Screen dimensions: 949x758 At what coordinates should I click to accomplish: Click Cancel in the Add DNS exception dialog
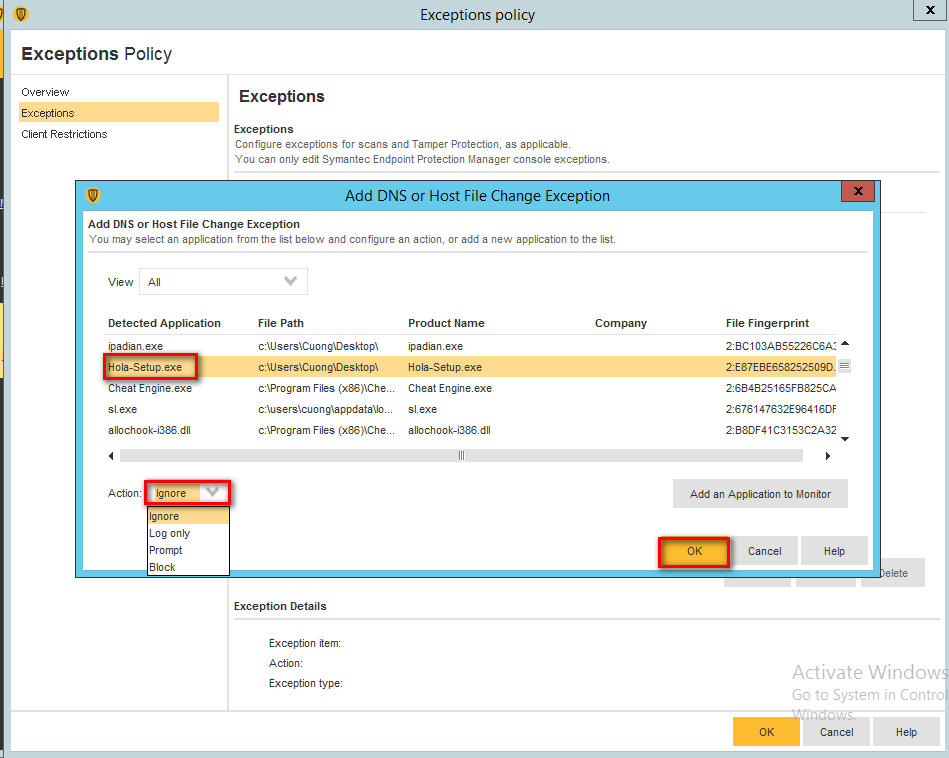coord(764,551)
